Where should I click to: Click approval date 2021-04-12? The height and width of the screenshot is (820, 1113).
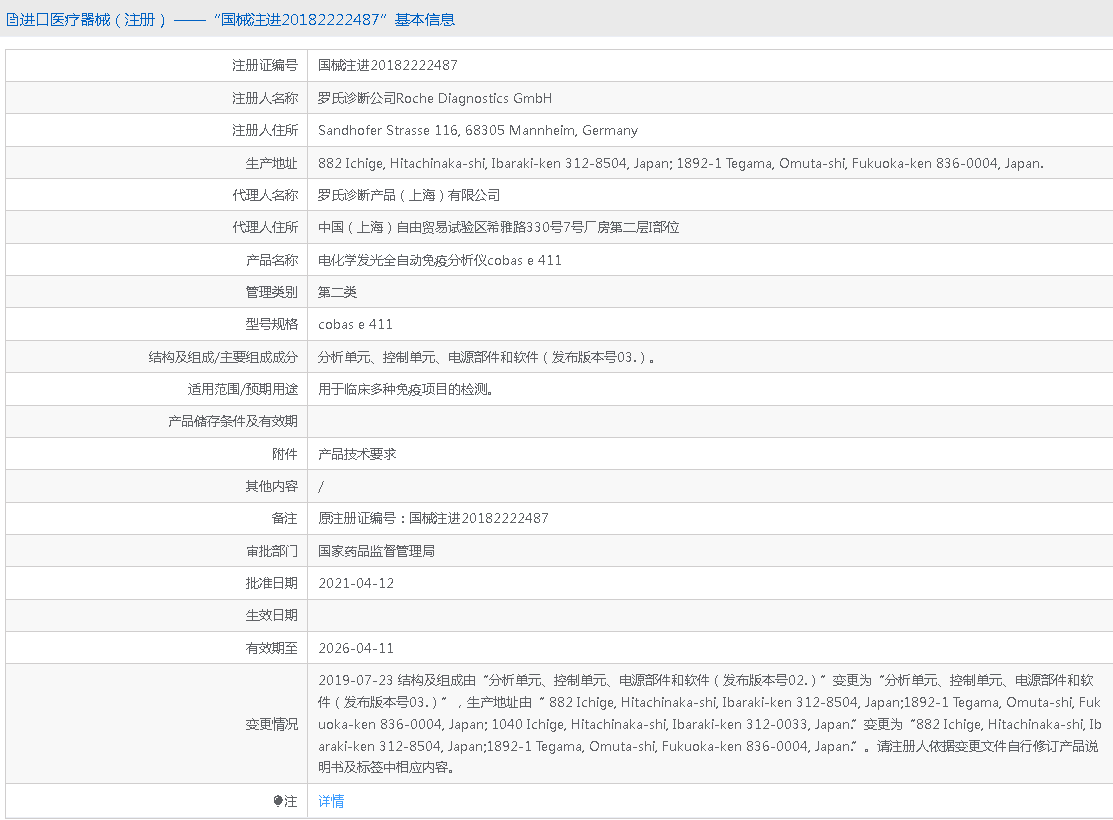point(356,584)
